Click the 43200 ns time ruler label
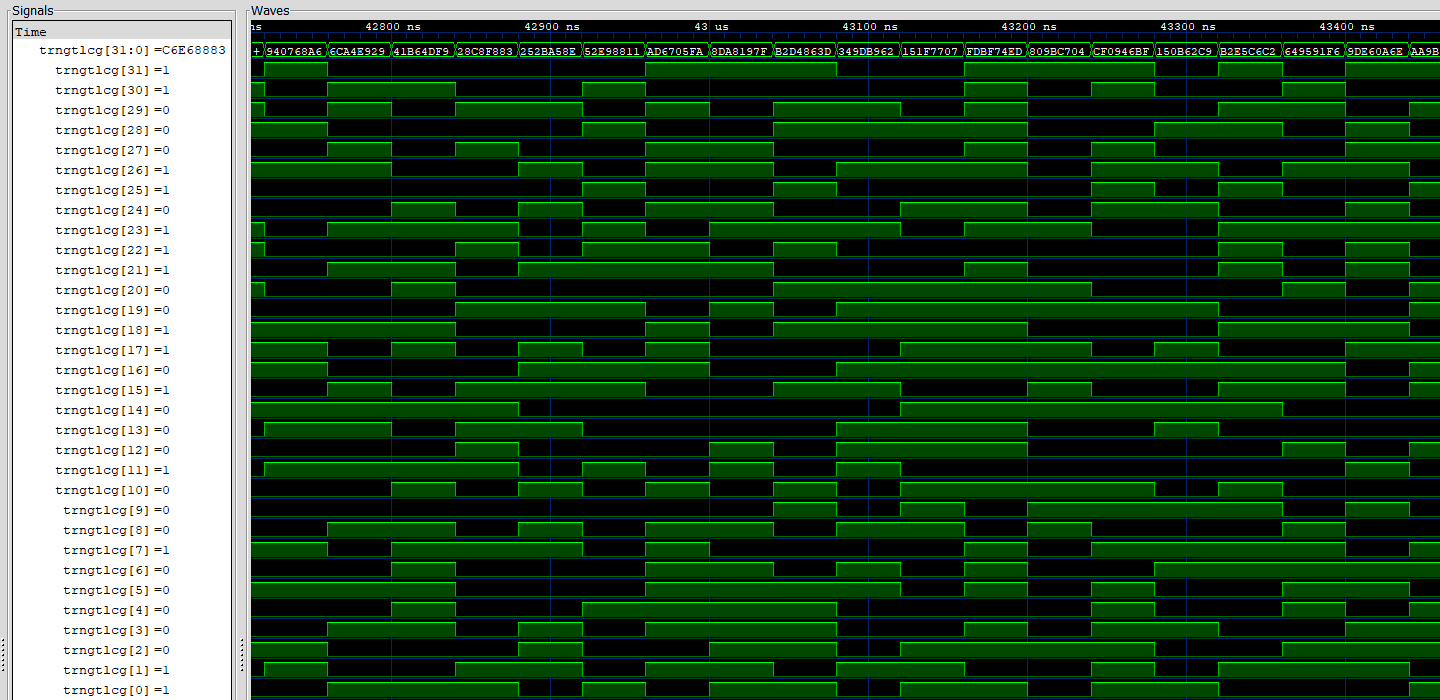The width and height of the screenshot is (1440, 700). (1029, 27)
